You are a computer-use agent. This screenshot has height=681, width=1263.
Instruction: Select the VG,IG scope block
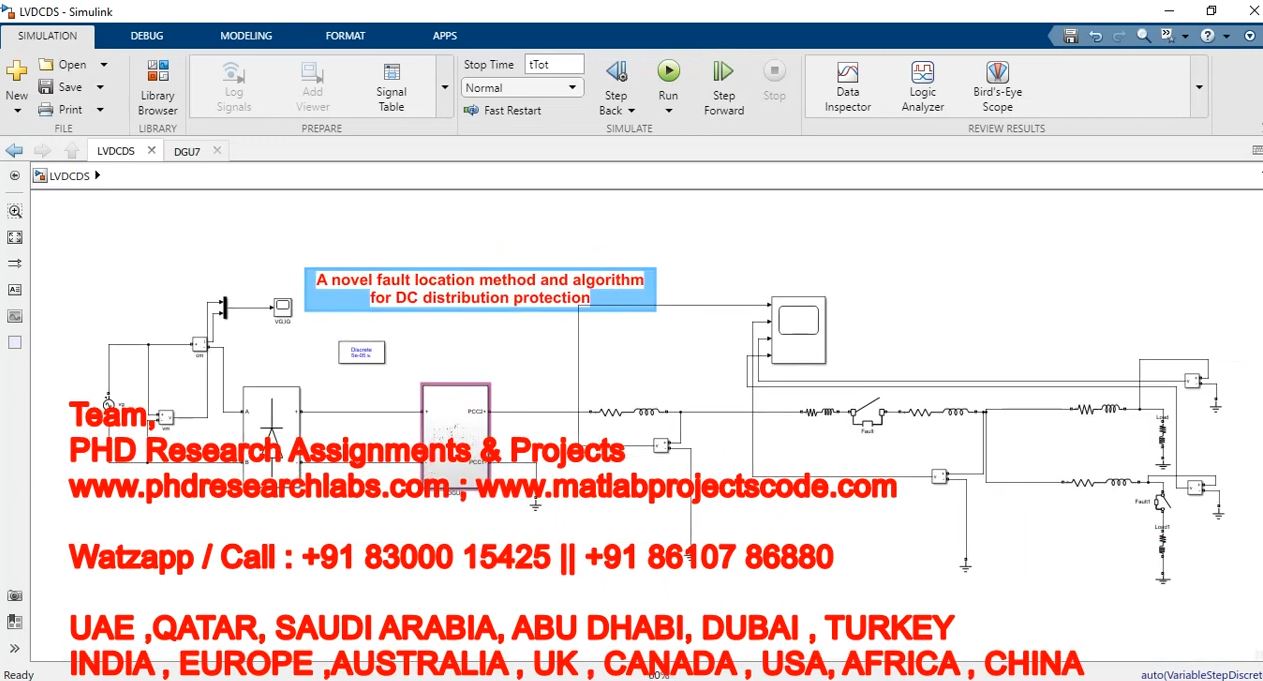[x=282, y=306]
